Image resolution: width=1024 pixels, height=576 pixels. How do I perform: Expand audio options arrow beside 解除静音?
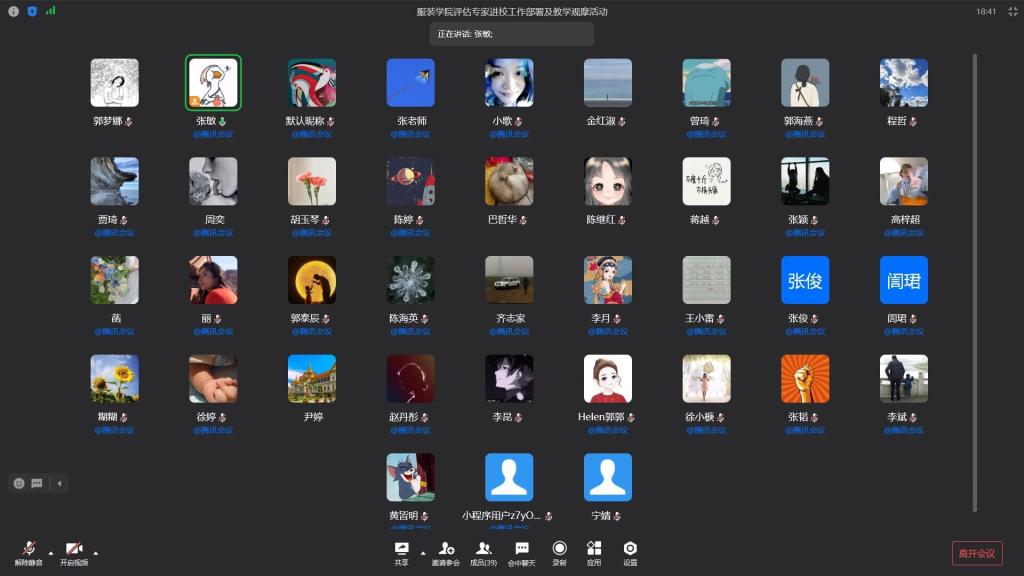50,552
